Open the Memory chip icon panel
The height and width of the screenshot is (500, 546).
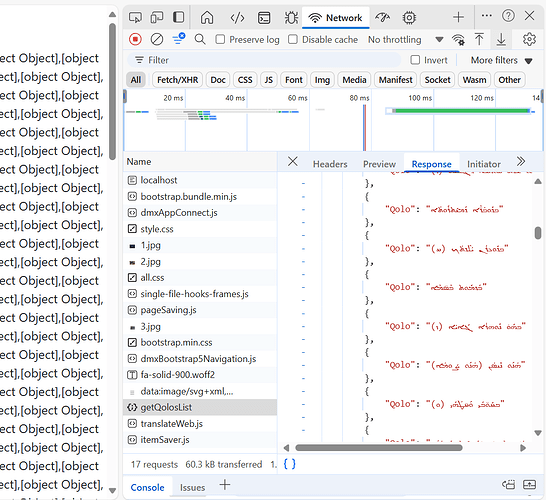pyautogui.click(x=409, y=17)
